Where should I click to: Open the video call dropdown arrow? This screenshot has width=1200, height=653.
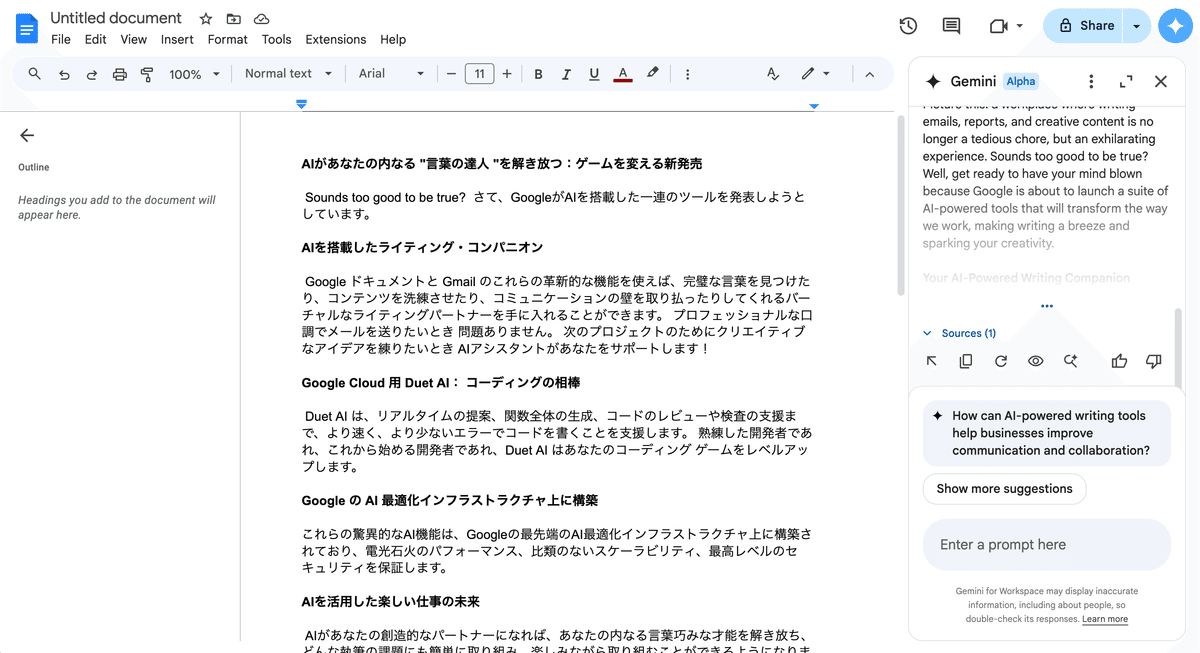(x=1019, y=26)
